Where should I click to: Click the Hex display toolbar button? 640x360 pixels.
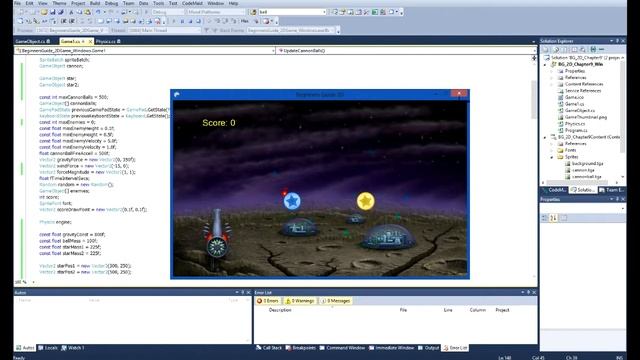(244, 21)
